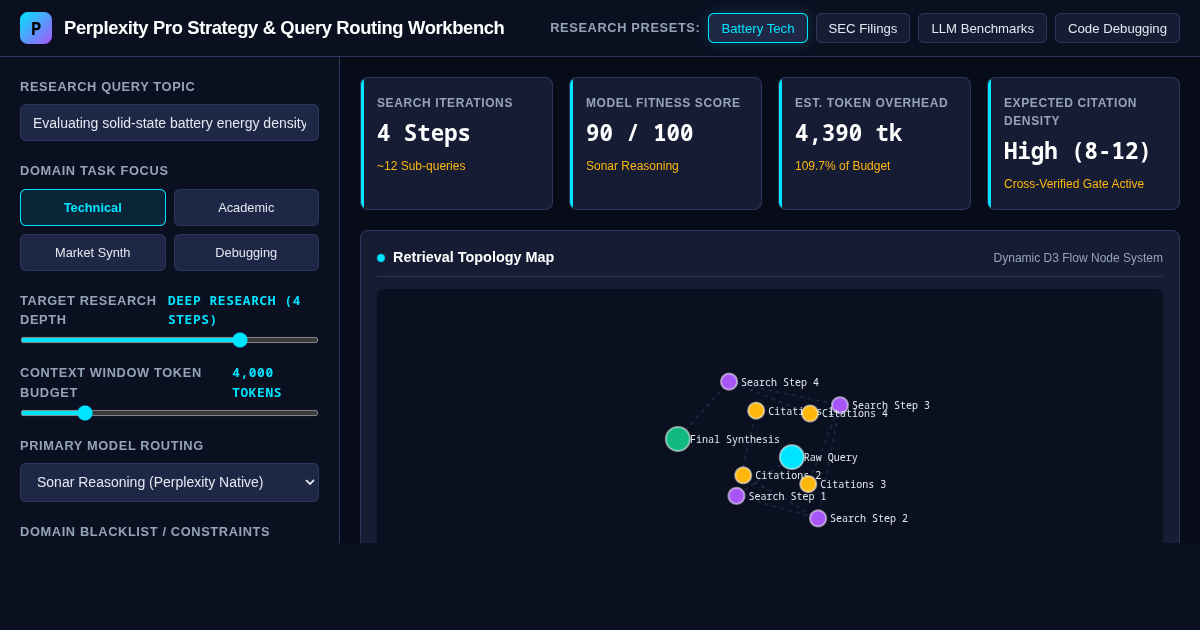Viewport: 1200px width, 630px height.
Task: Click the Final Synthesis node
Action: tap(678, 439)
